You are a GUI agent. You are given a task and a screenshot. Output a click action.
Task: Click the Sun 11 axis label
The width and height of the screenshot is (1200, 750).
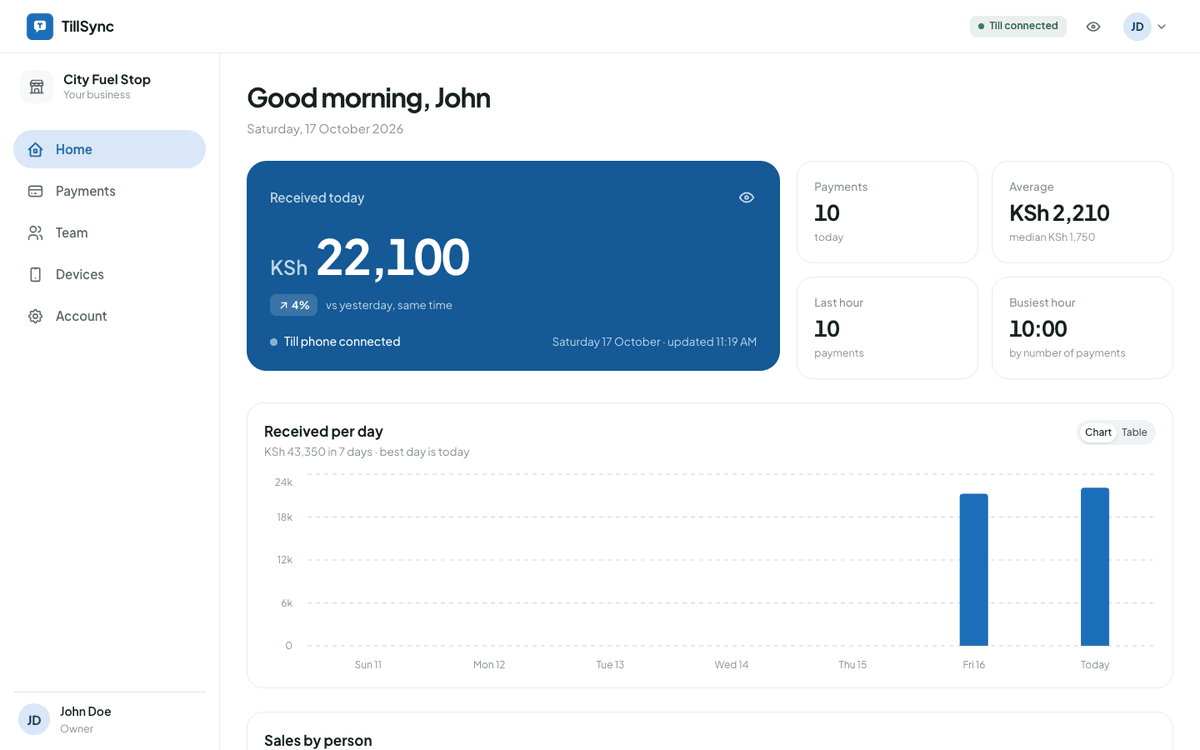coord(368,665)
